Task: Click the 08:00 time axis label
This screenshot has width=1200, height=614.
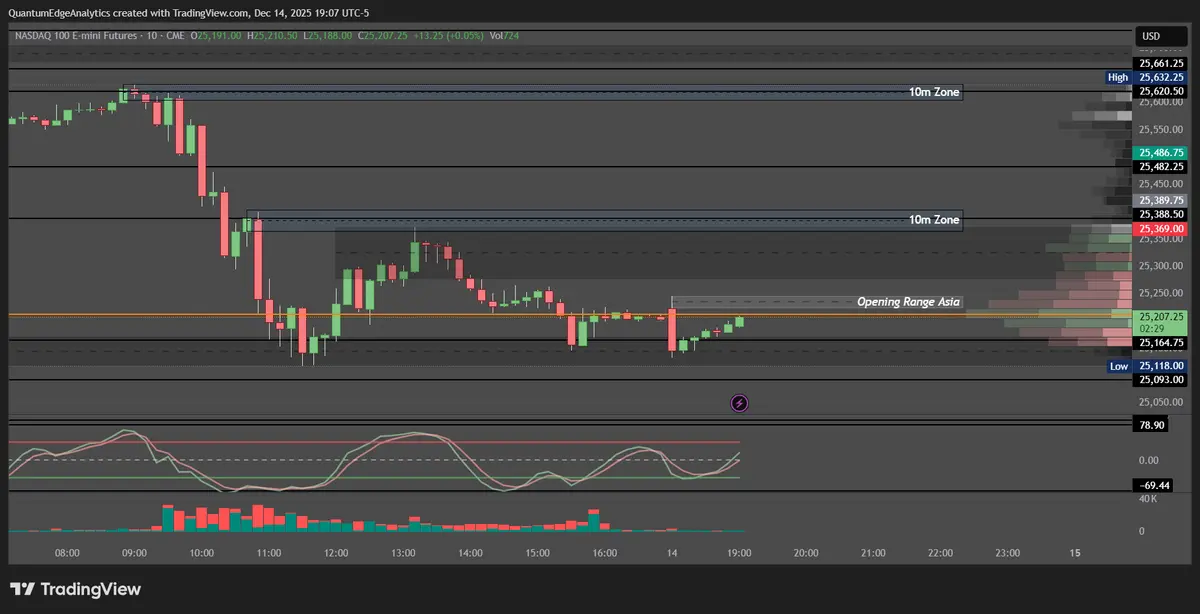Action: click(67, 552)
